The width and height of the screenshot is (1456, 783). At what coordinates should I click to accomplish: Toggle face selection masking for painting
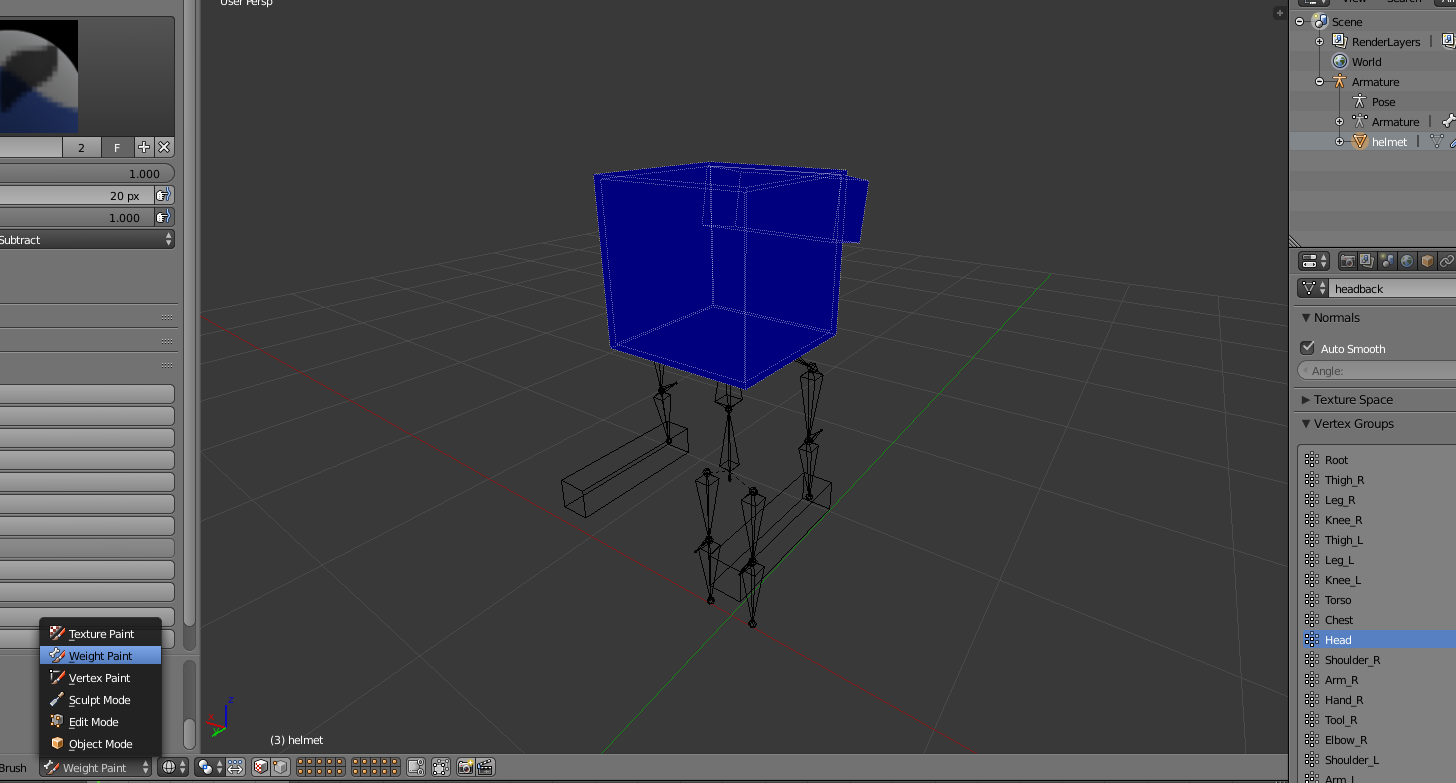[x=261, y=767]
